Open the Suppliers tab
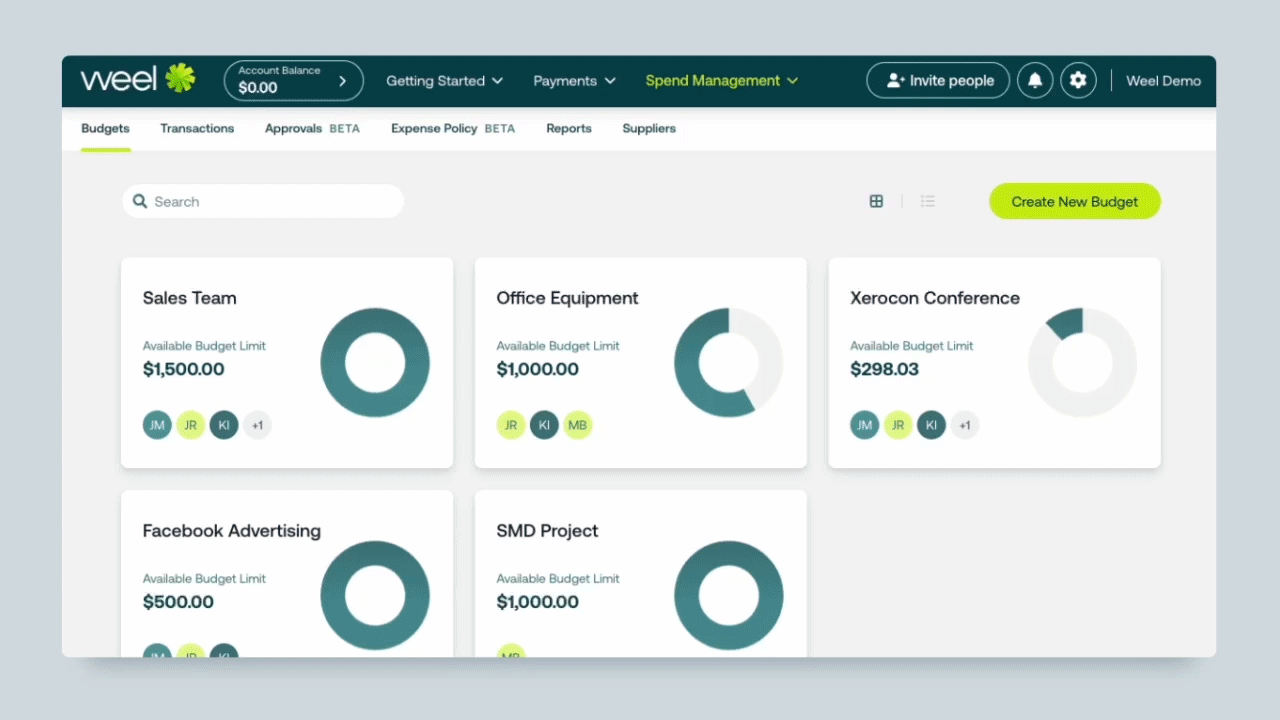 pos(649,128)
